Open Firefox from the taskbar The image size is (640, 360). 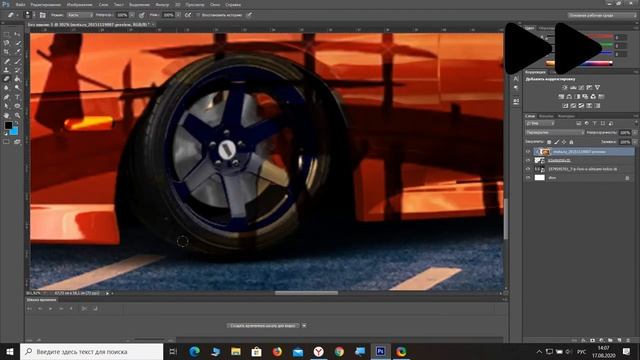pos(277,351)
